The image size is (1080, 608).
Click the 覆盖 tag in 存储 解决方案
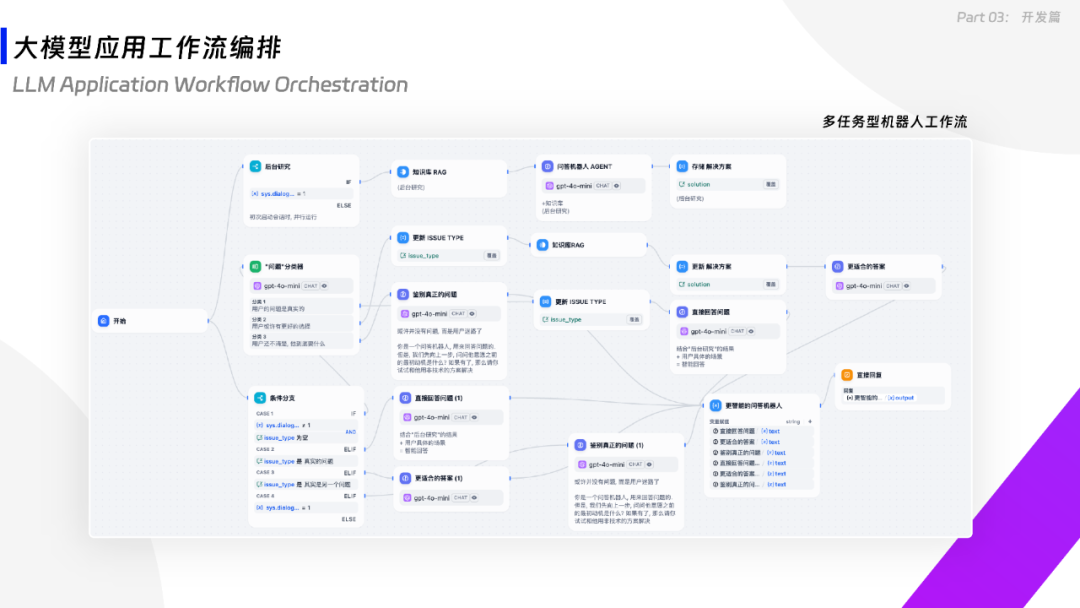coord(771,185)
